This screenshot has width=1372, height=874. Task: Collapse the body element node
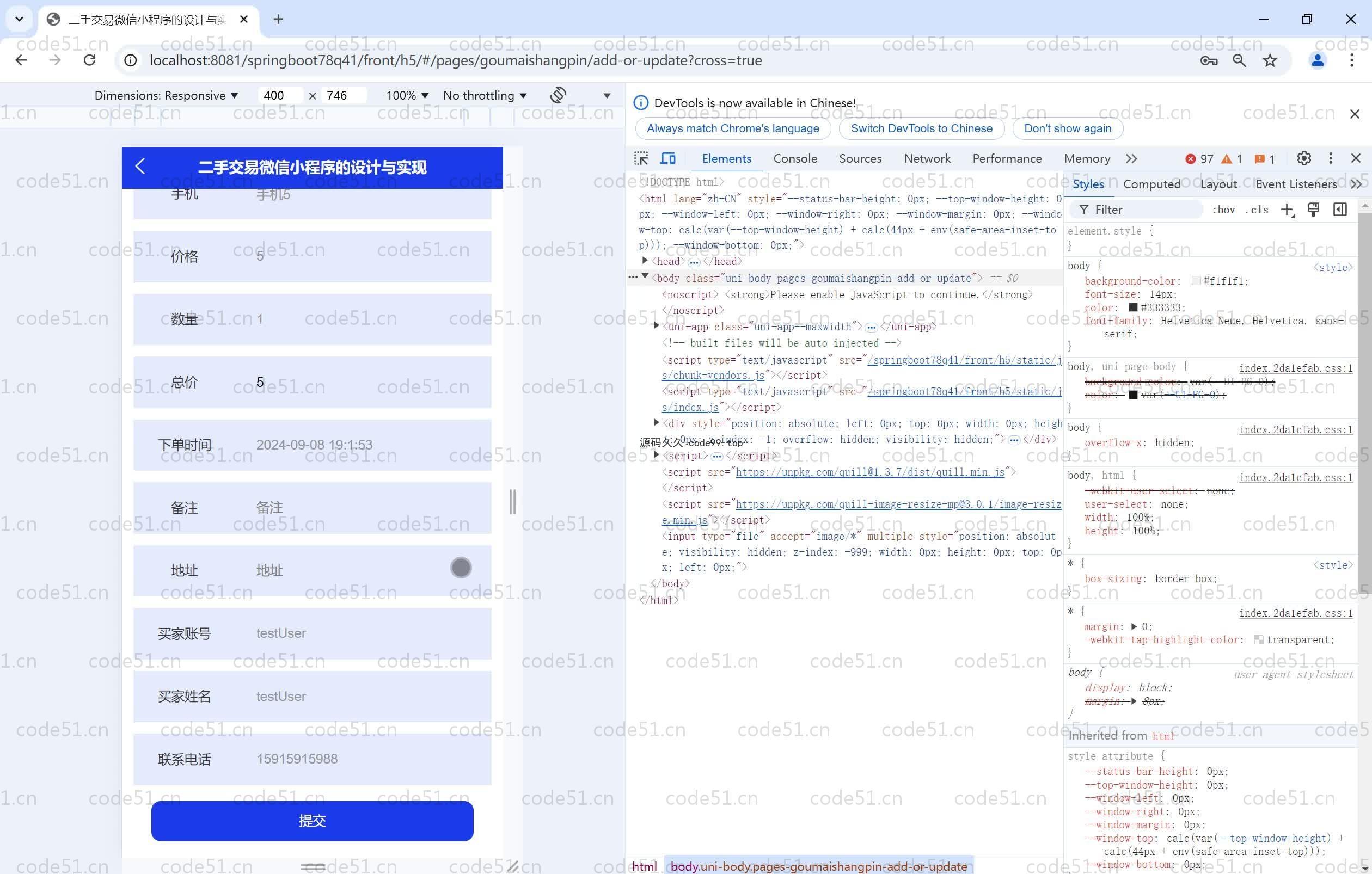[x=645, y=276]
